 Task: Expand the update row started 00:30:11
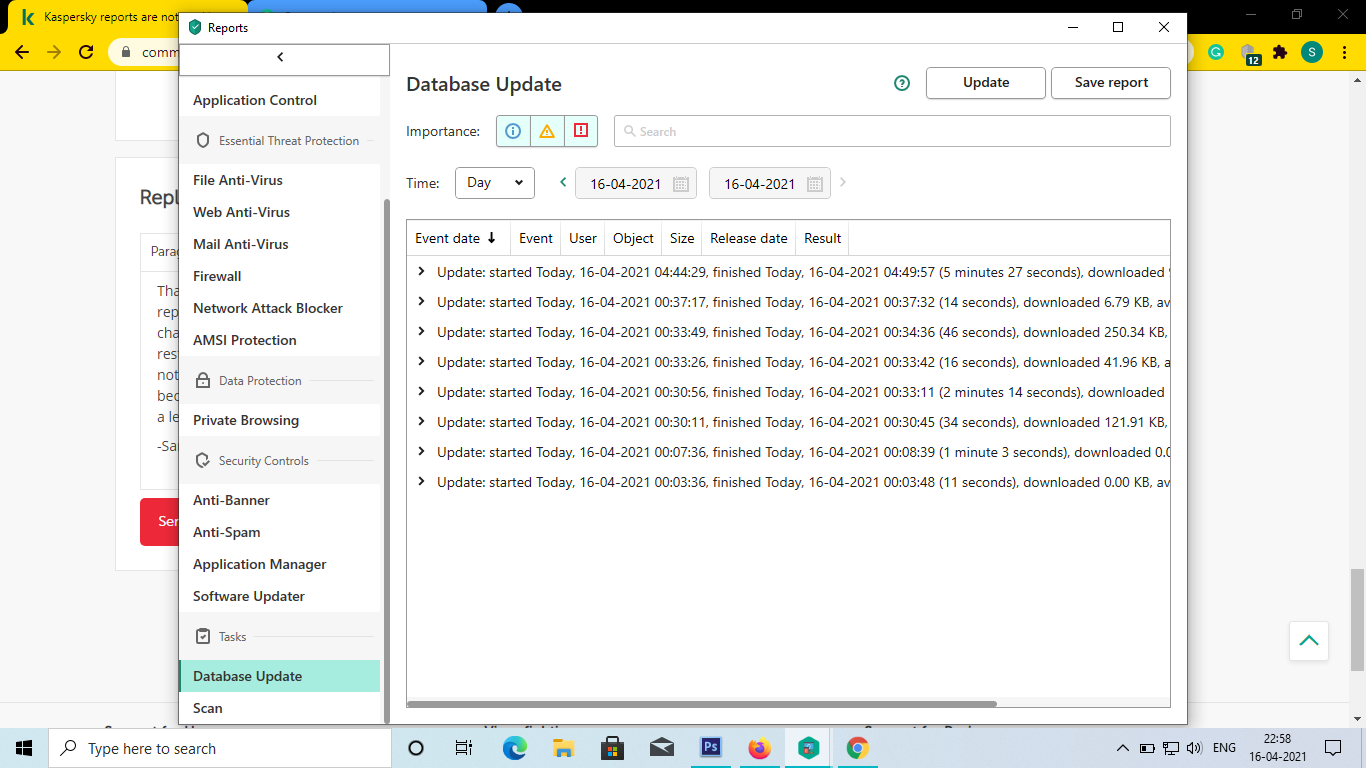click(421, 422)
